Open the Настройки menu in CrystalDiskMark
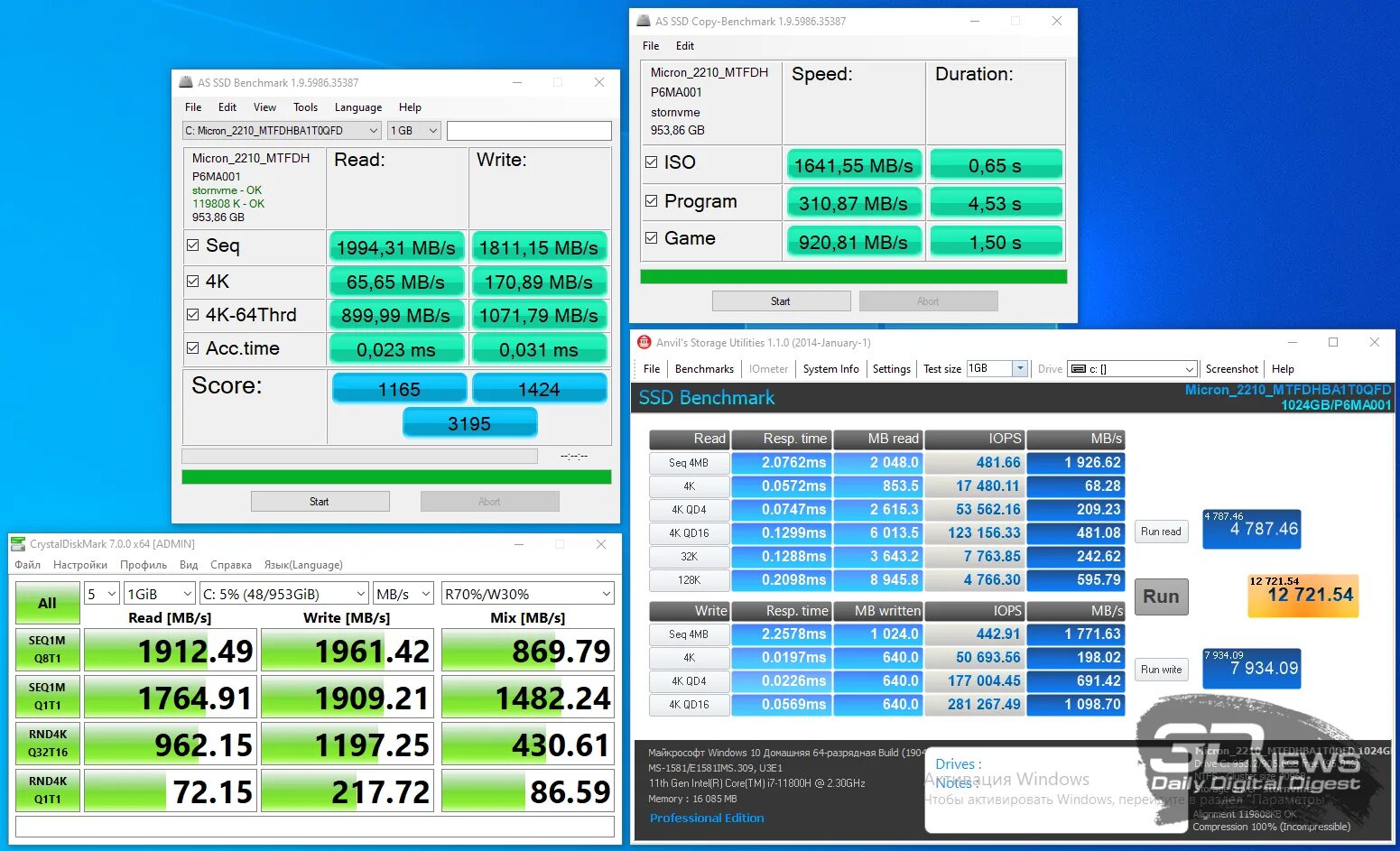Viewport: 1400px width, 851px height. (80, 565)
